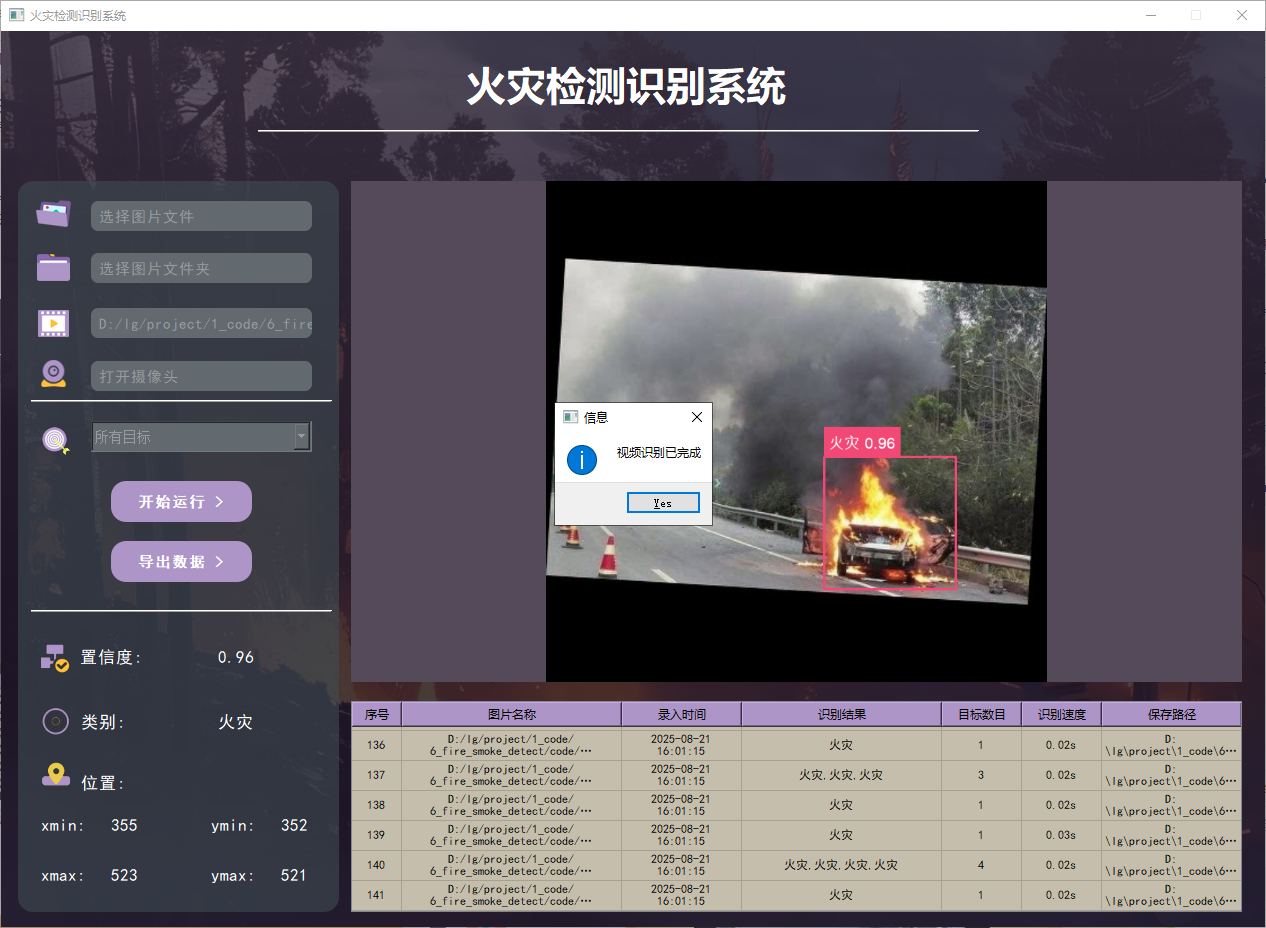Click the ymin value 352

coord(294,826)
